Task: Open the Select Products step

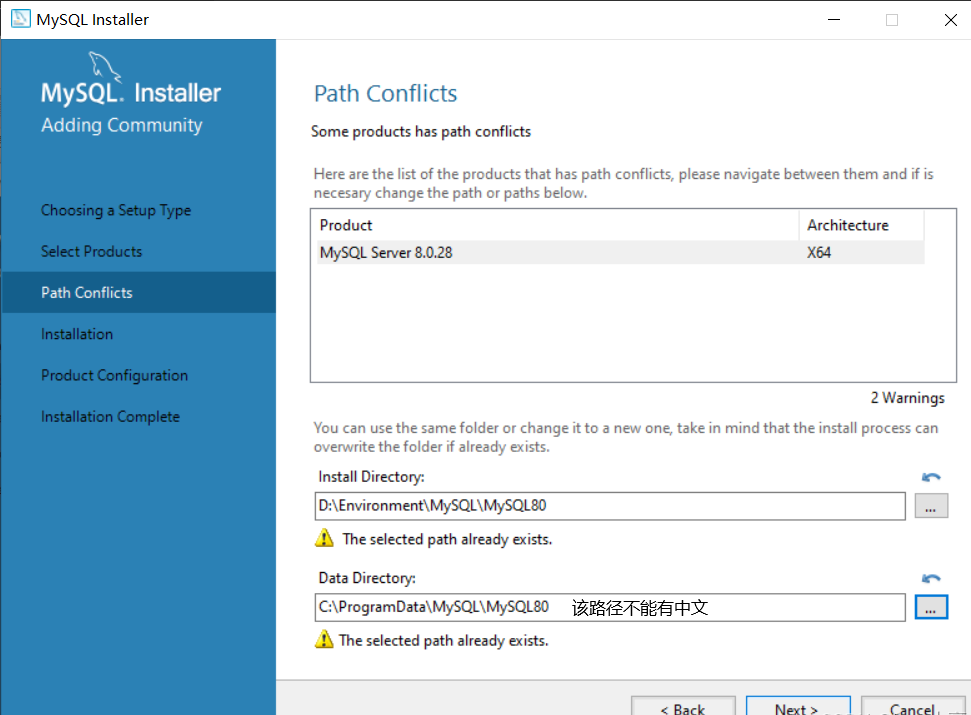Action: click(92, 251)
